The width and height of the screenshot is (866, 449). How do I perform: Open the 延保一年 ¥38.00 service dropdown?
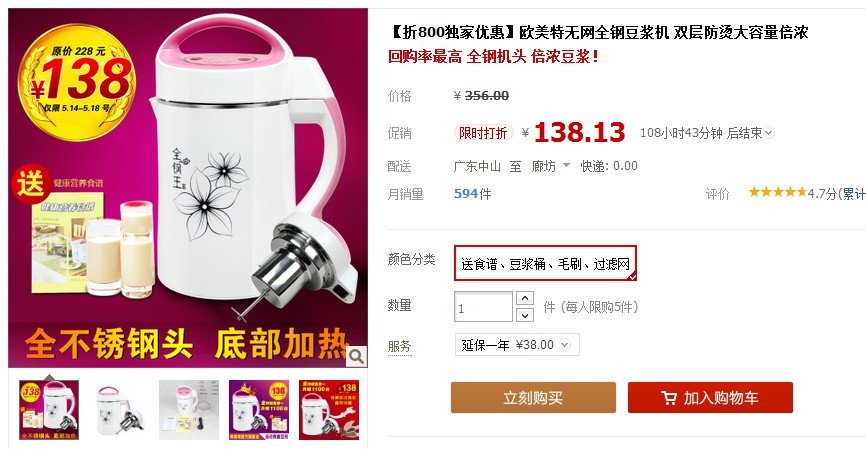[x=517, y=345]
